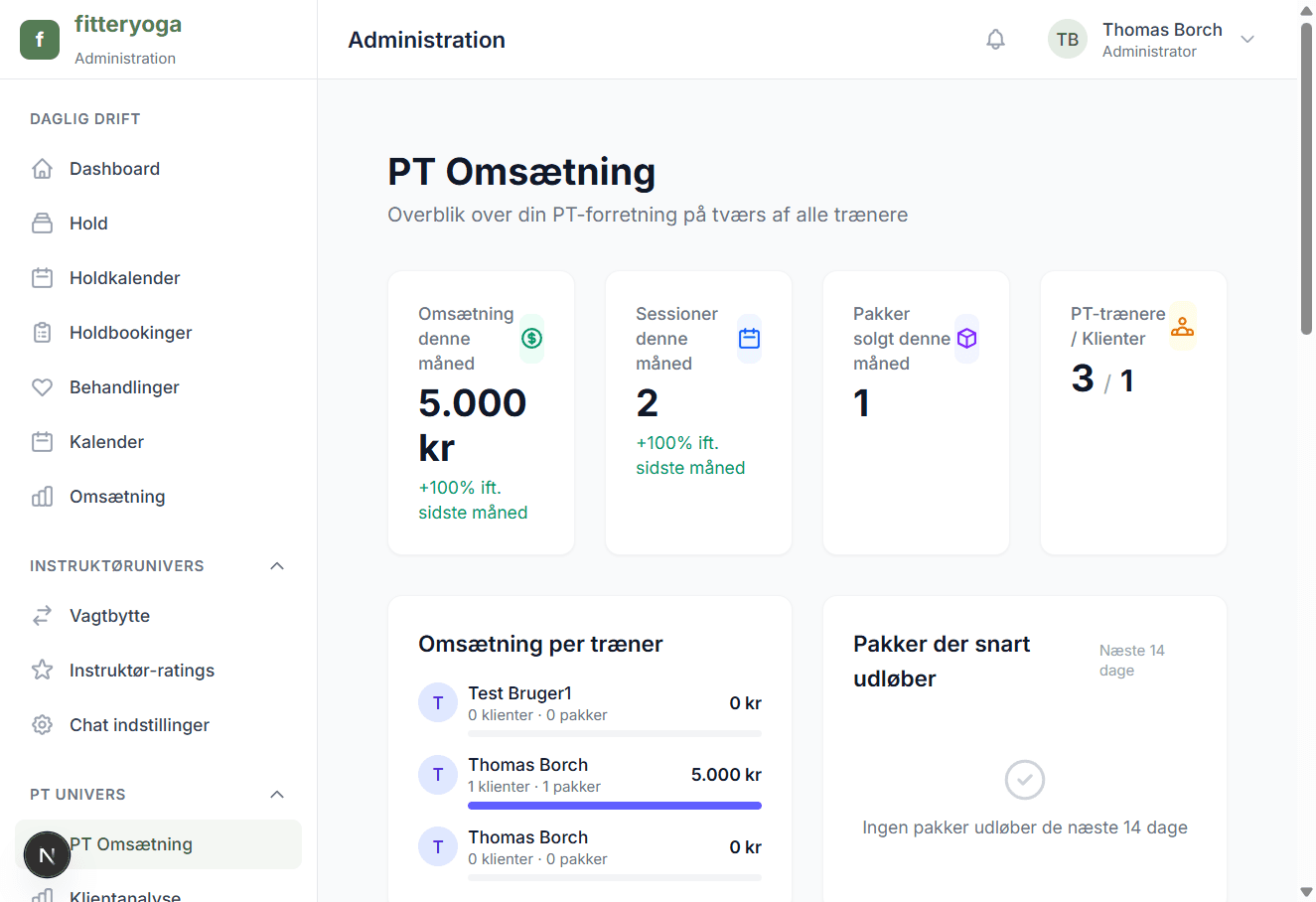The width and height of the screenshot is (1316, 902).
Task: Open the Thomas Borch account dropdown
Action: coord(1247,39)
